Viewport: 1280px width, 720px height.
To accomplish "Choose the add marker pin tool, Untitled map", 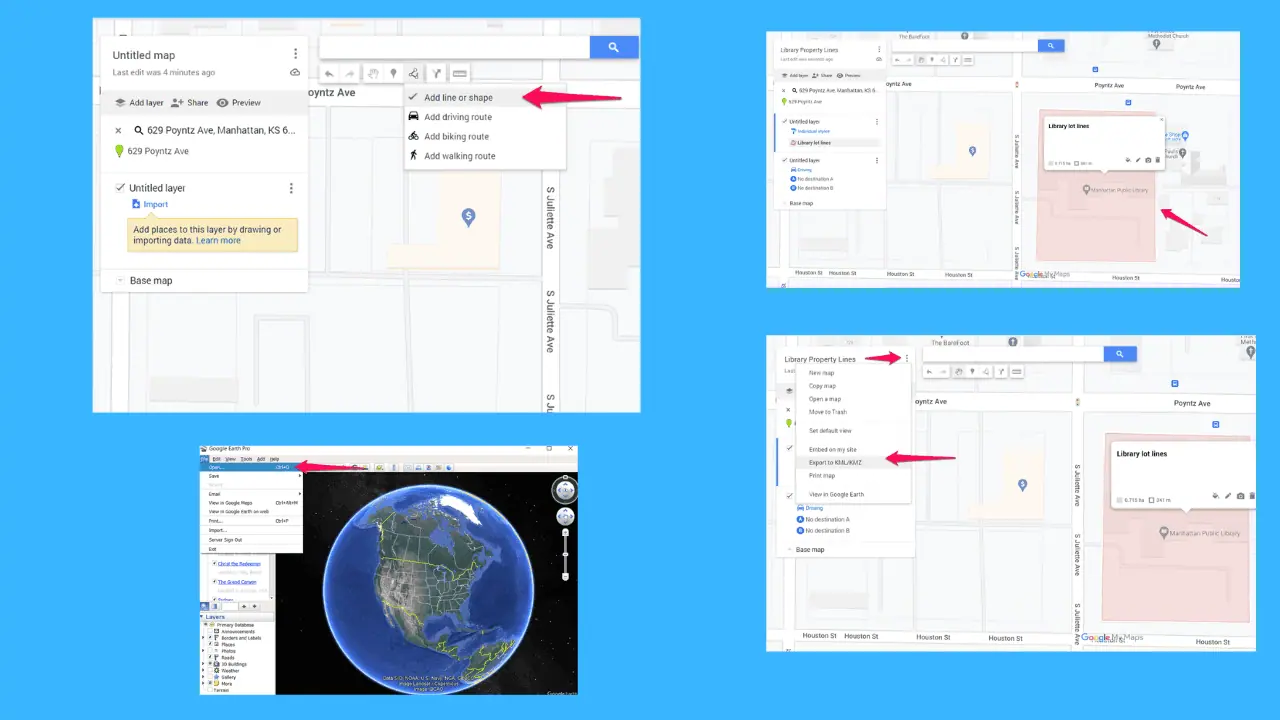I will pyautogui.click(x=394, y=73).
